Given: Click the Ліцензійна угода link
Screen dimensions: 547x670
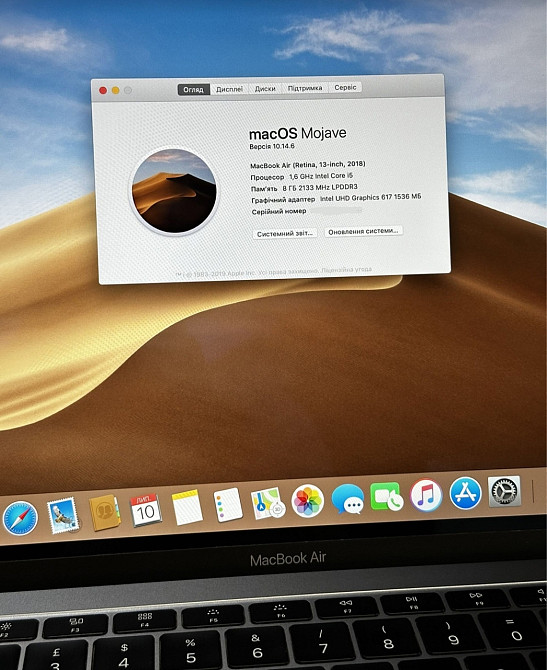Looking at the screenshot, I should (x=347, y=270).
